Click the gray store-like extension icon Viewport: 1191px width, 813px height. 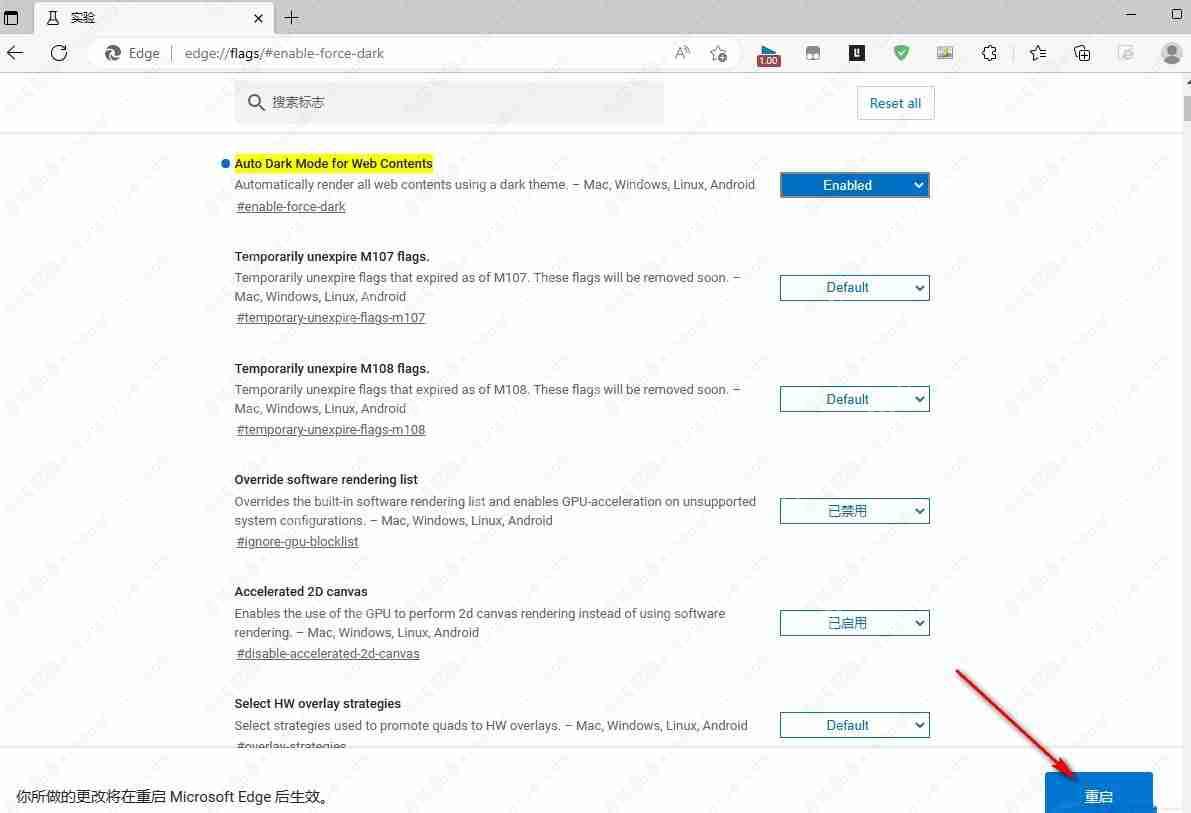pyautogui.click(x=813, y=53)
